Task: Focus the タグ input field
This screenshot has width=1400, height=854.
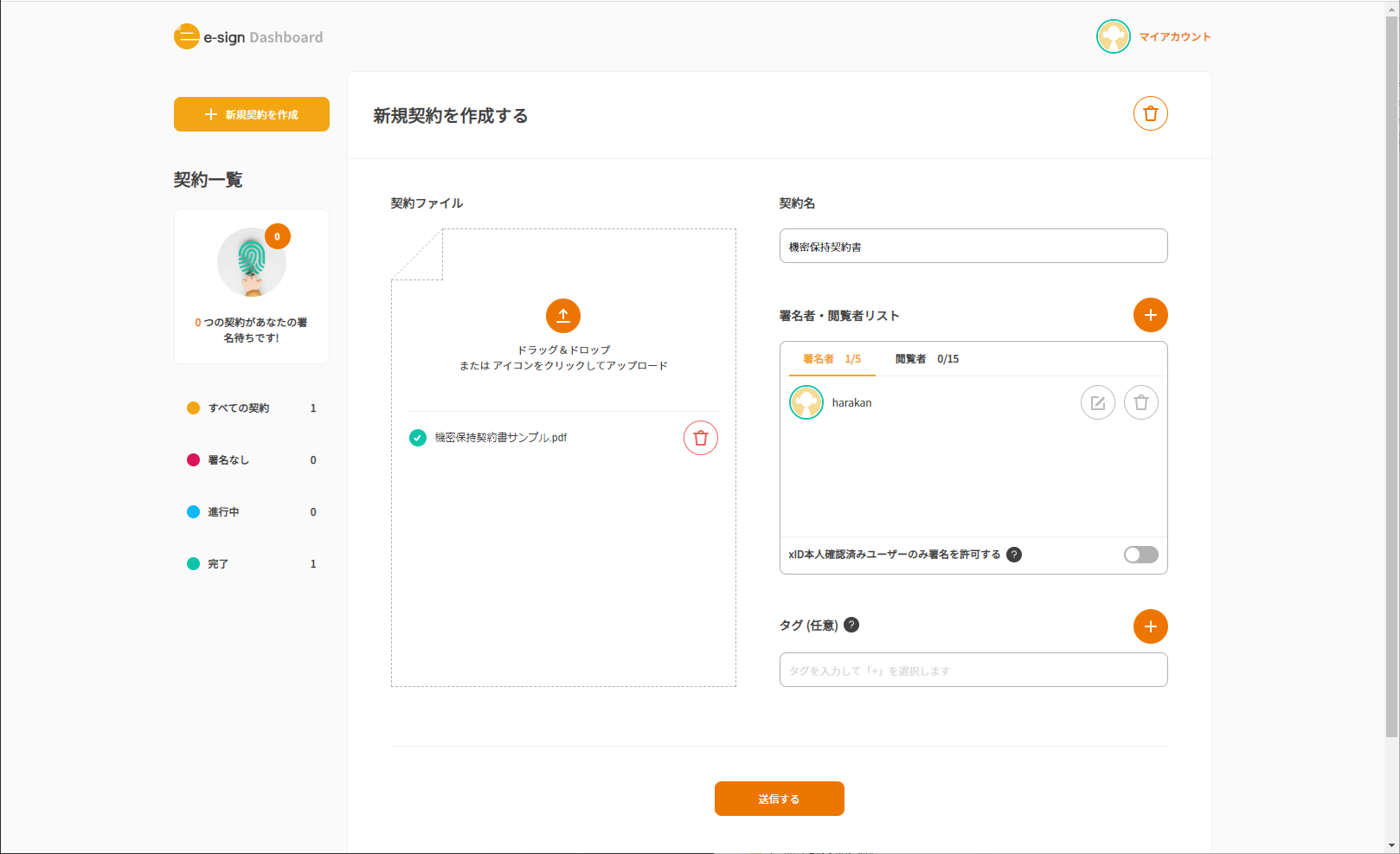Action: [x=973, y=670]
